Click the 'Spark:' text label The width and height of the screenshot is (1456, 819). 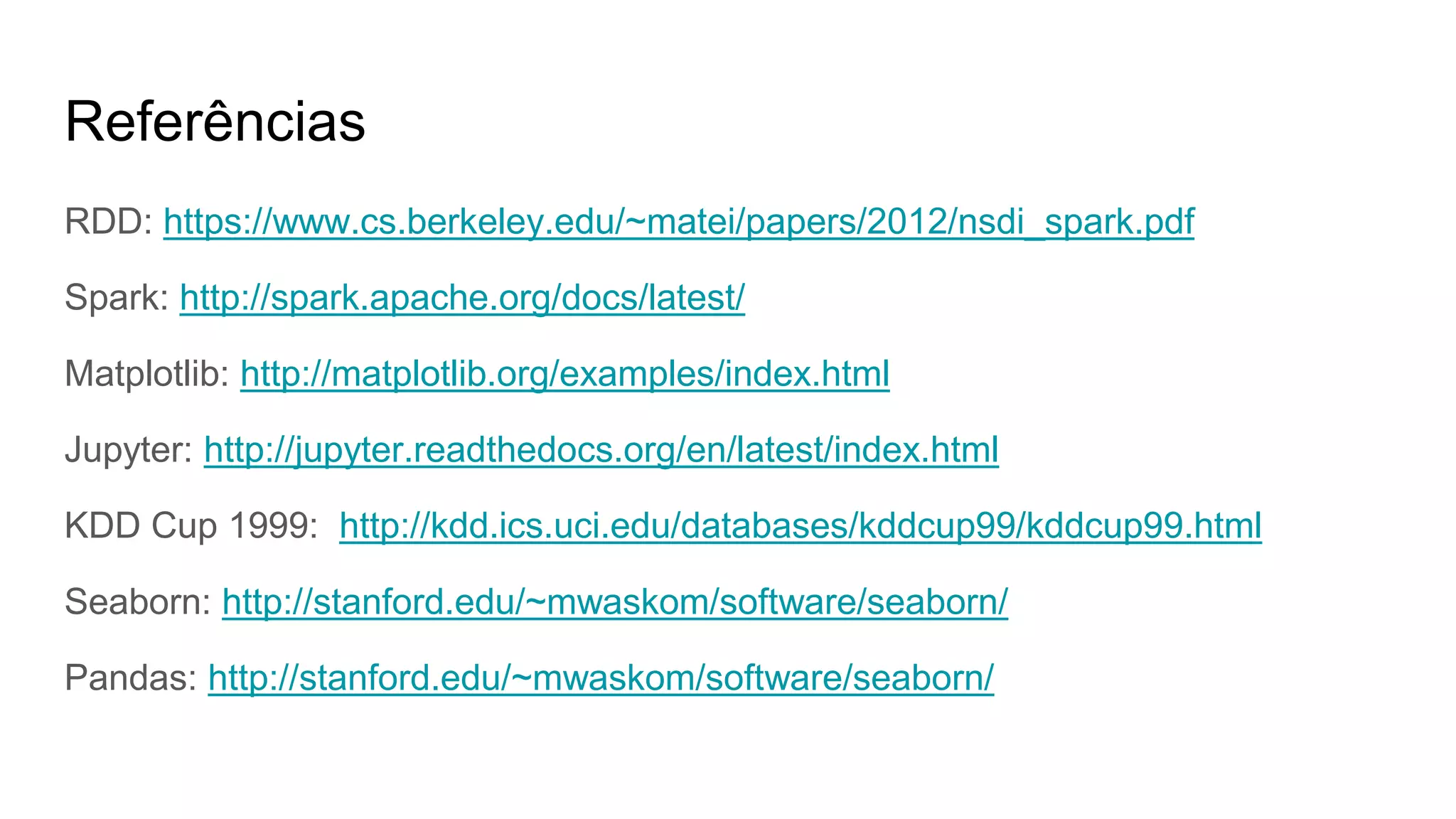click(x=116, y=298)
